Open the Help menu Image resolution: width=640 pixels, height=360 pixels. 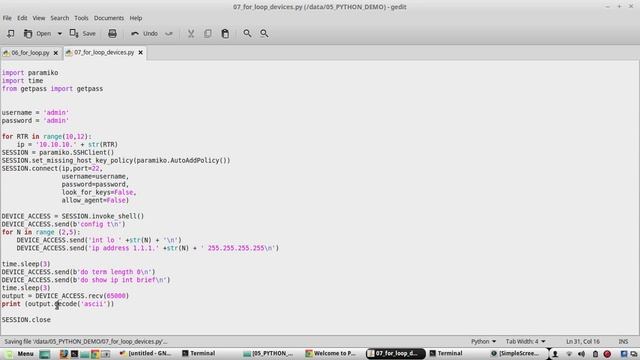tap(136, 18)
